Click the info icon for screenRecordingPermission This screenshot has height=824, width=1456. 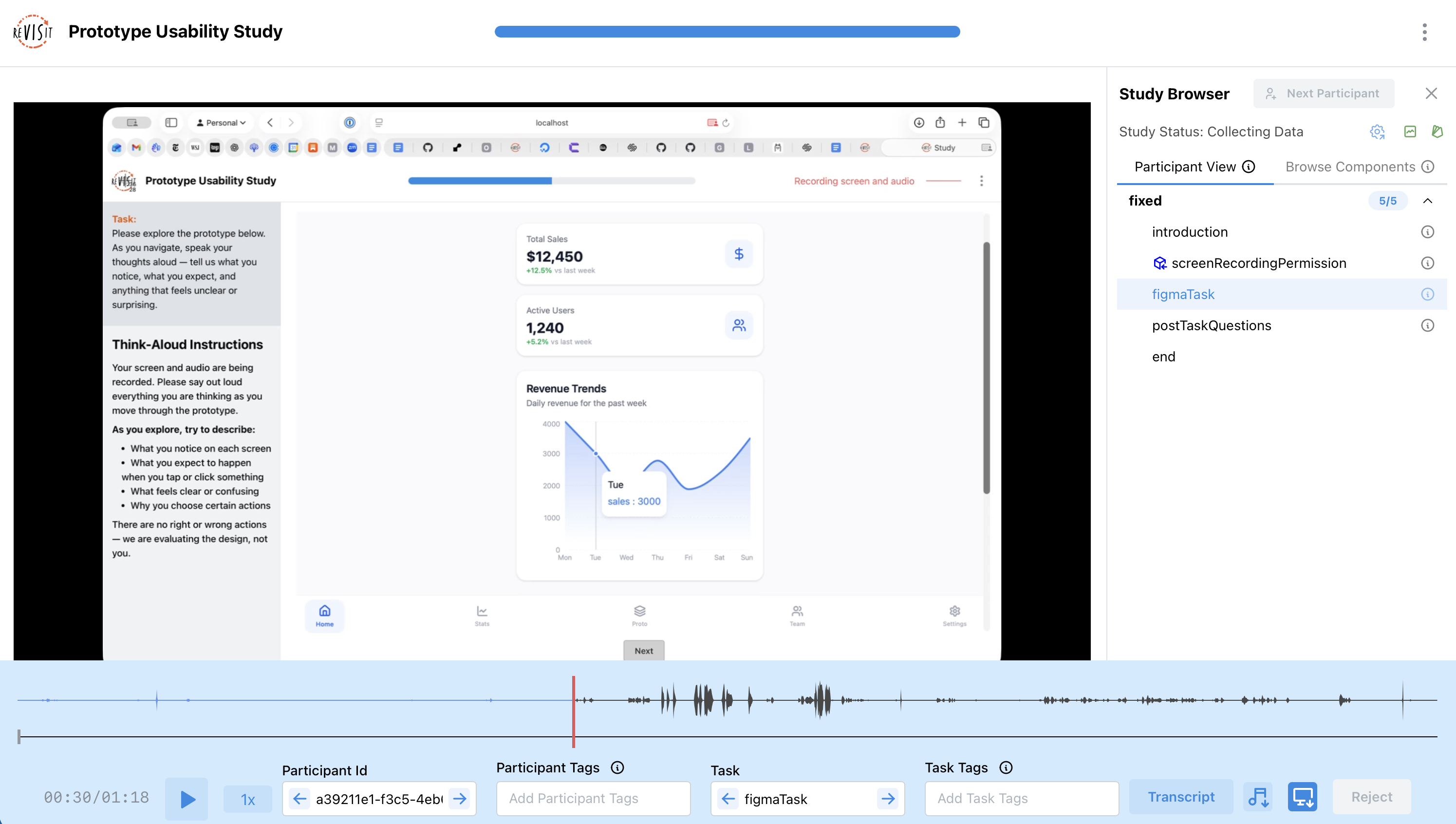click(1428, 262)
